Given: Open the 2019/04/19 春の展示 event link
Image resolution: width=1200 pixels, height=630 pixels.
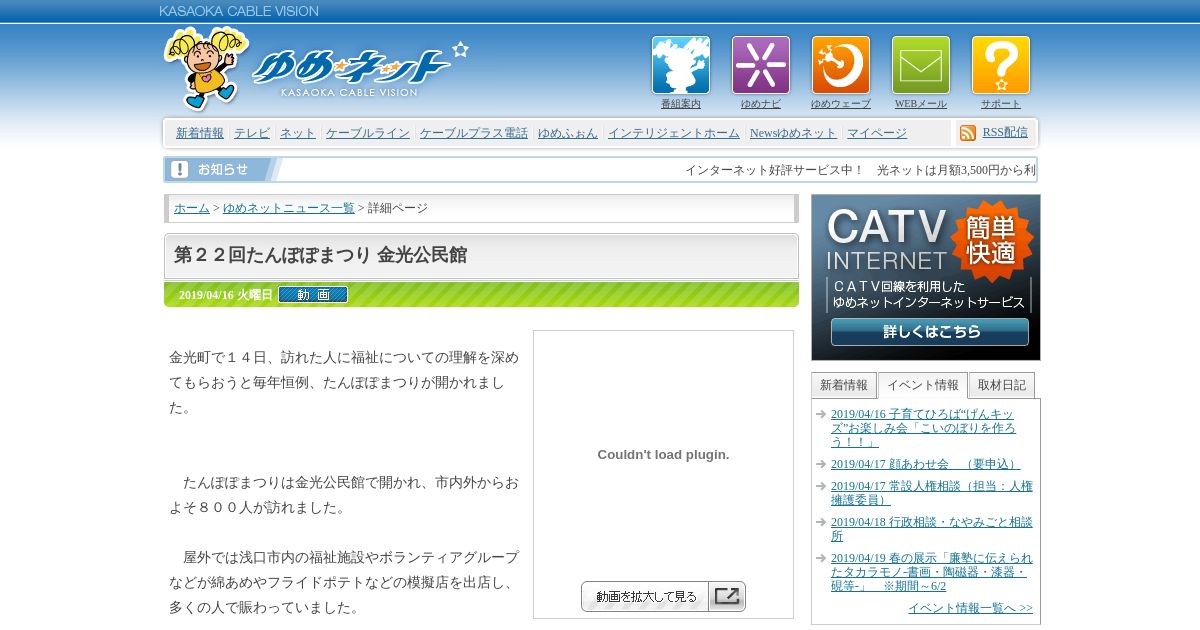Looking at the screenshot, I should click(932, 572).
